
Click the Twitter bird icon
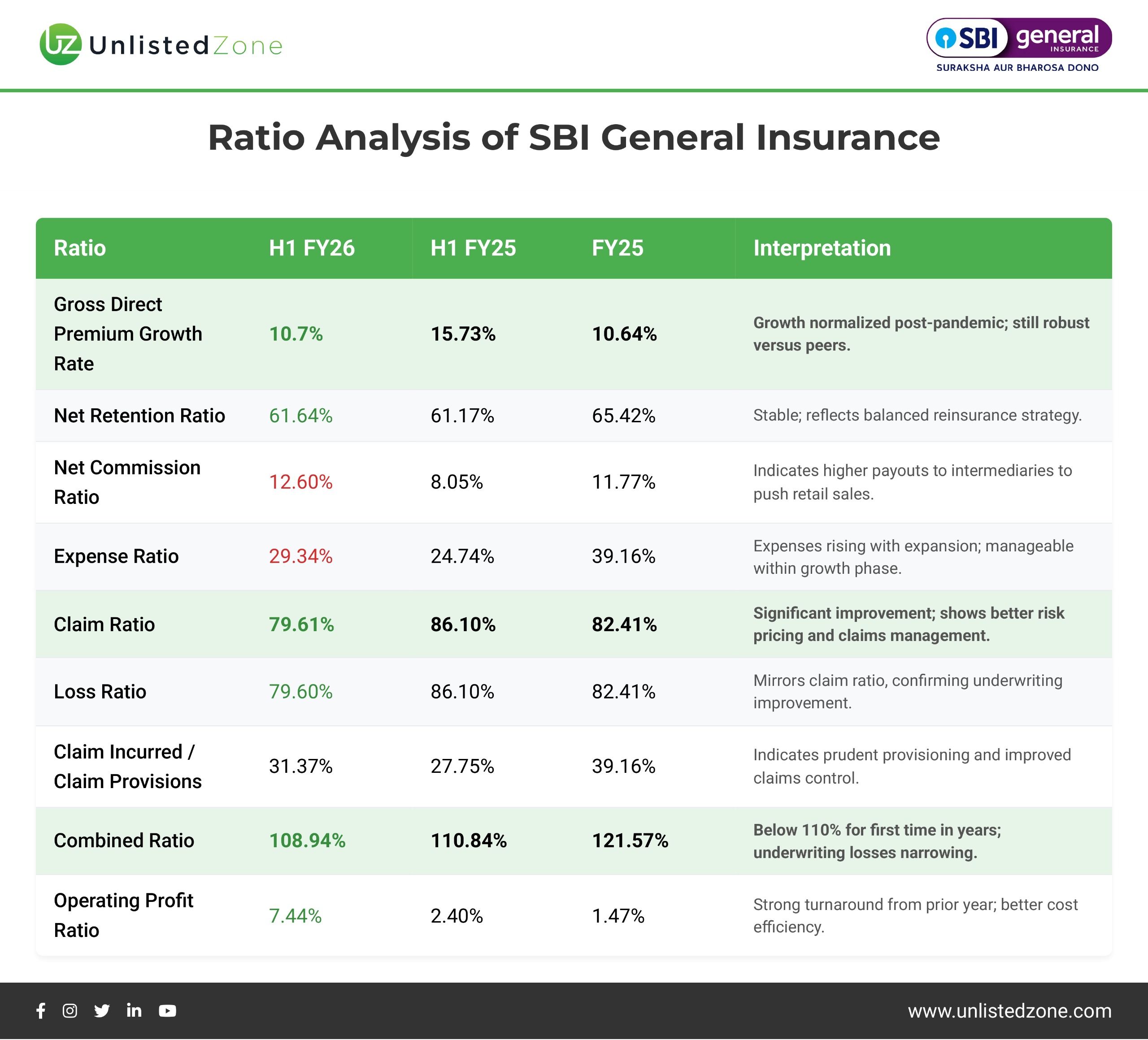click(x=102, y=1010)
